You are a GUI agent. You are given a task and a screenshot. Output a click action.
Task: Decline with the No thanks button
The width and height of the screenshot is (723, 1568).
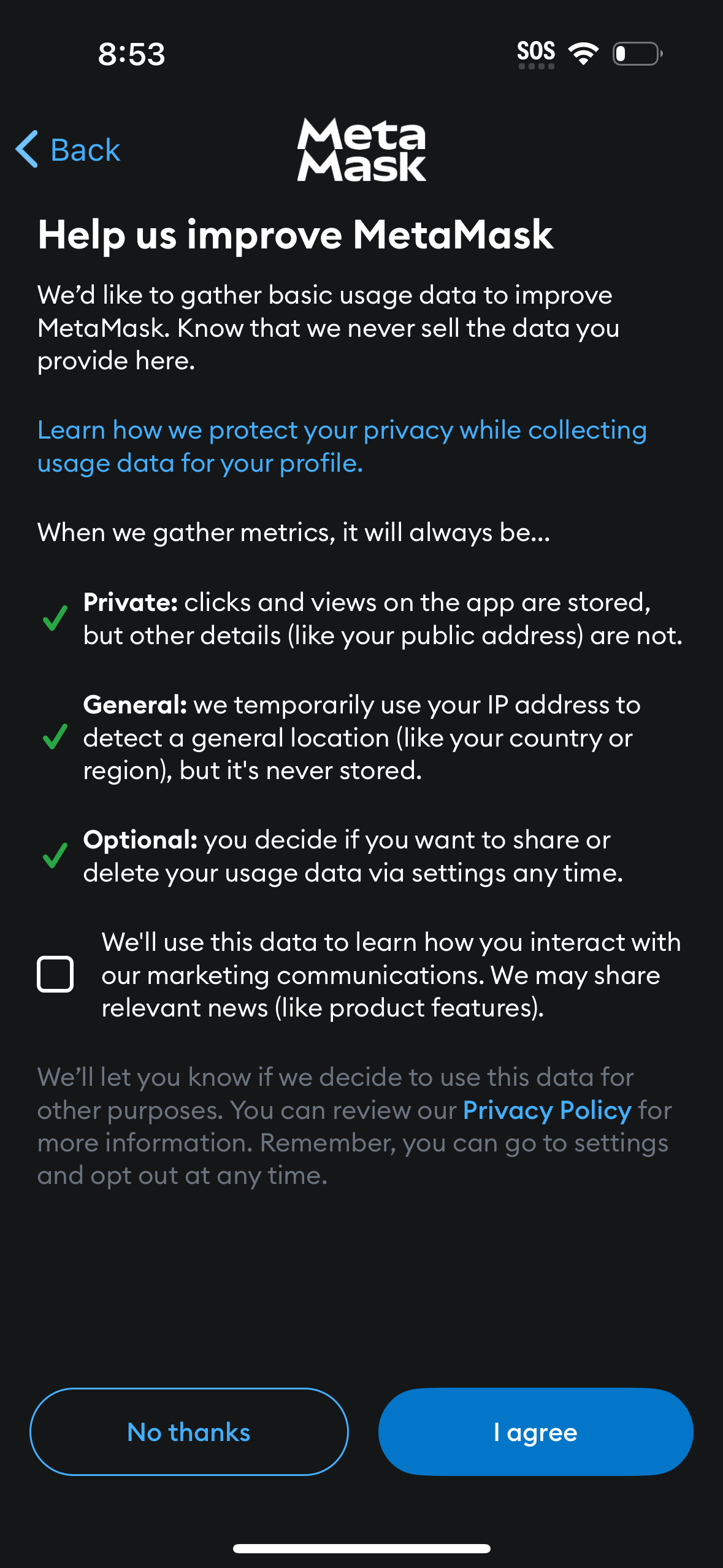pos(189,1432)
